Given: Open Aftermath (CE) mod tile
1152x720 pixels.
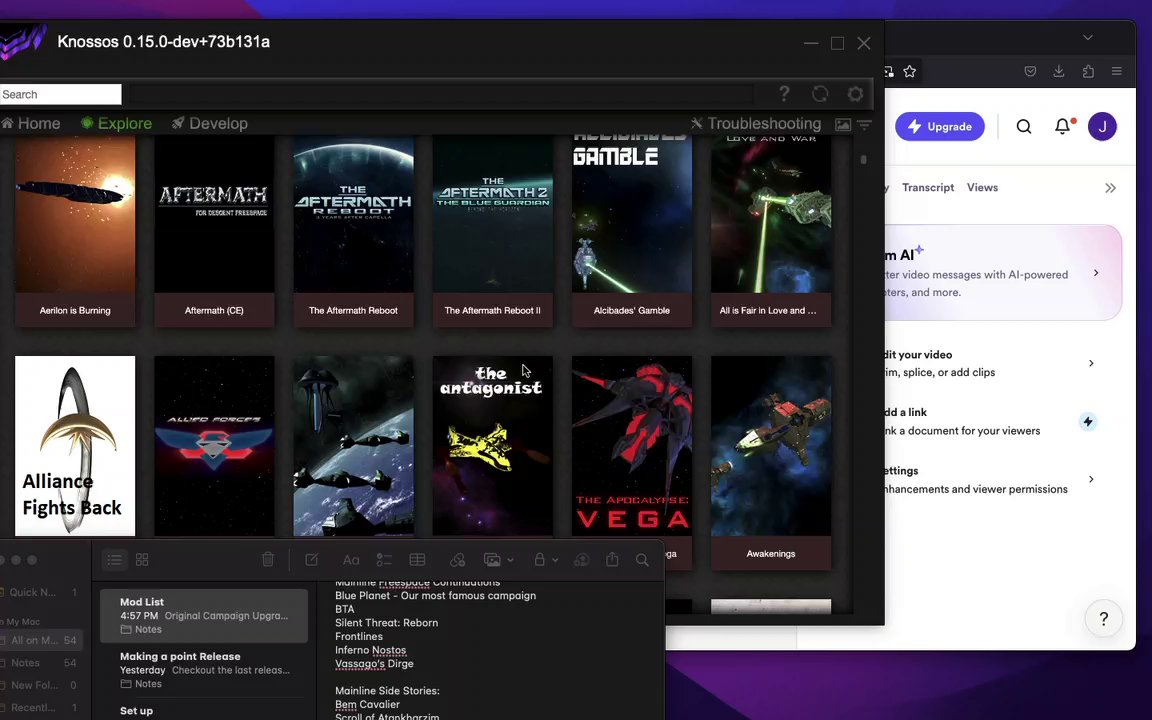Looking at the screenshot, I should (214, 231).
